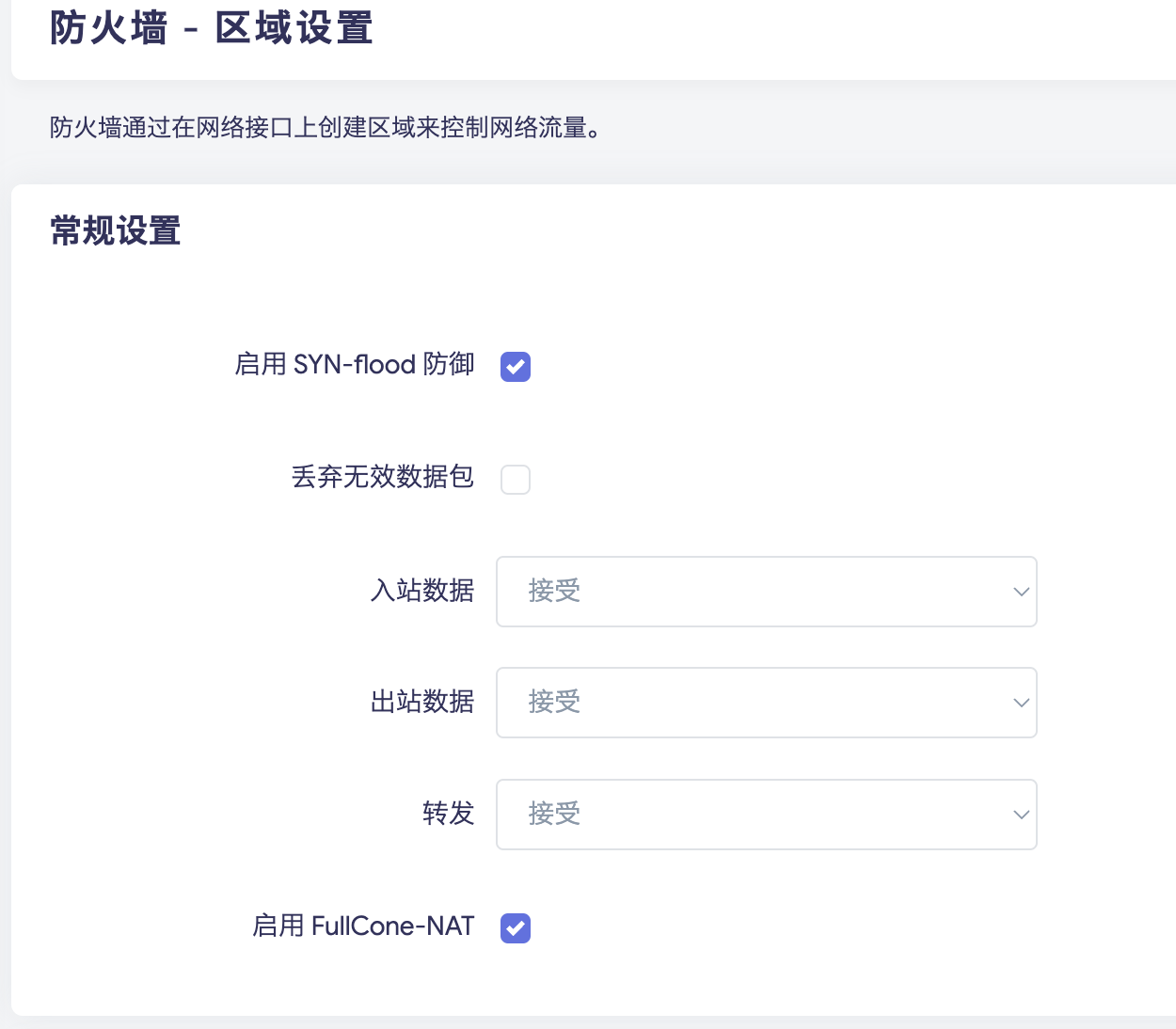Click the chevron arrow in 出站数据 dropdown
The image size is (1176, 1029).
pos(1021,703)
